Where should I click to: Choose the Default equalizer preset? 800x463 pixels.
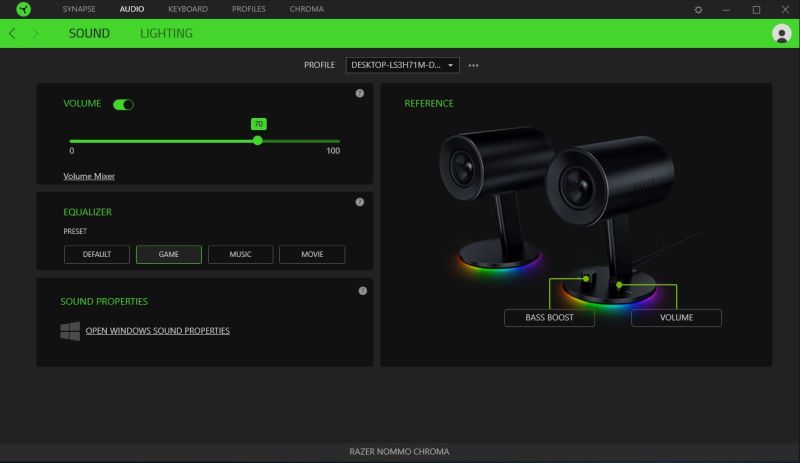[96, 254]
